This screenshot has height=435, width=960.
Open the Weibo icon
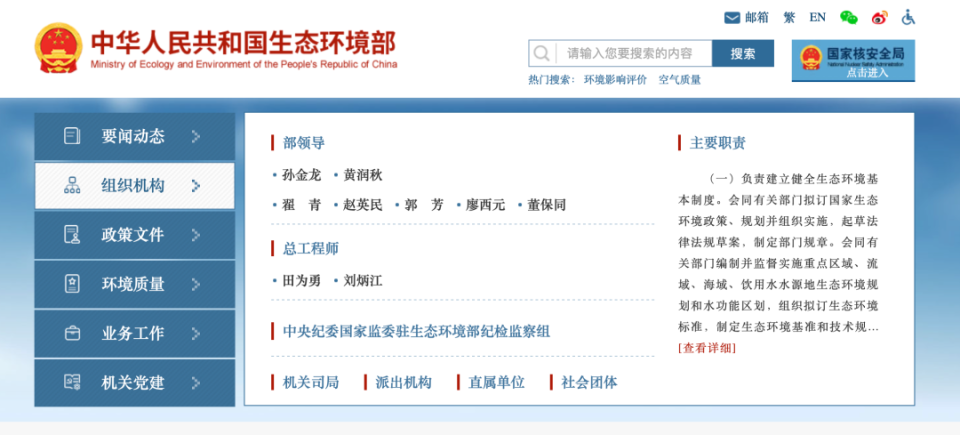[x=880, y=18]
